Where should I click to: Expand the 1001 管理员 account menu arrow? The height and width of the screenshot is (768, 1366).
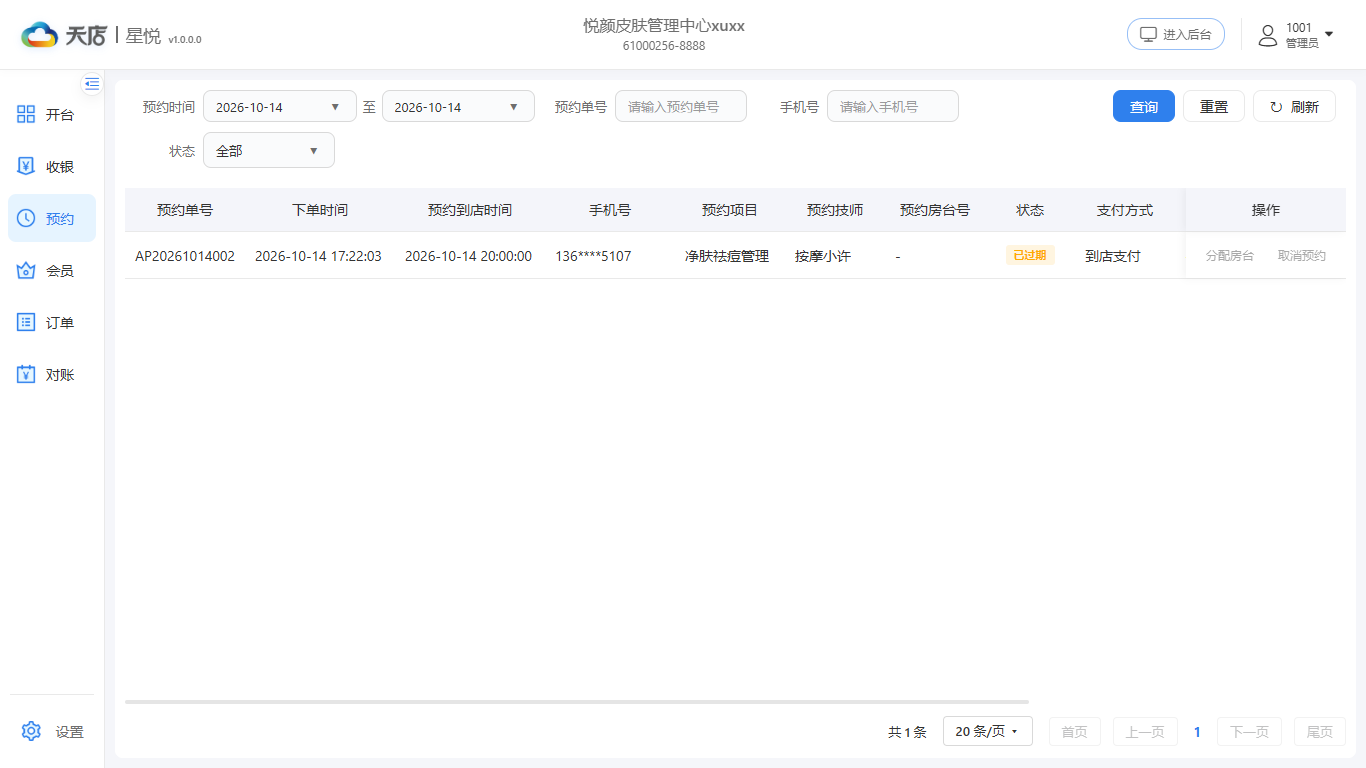coord(1329,35)
